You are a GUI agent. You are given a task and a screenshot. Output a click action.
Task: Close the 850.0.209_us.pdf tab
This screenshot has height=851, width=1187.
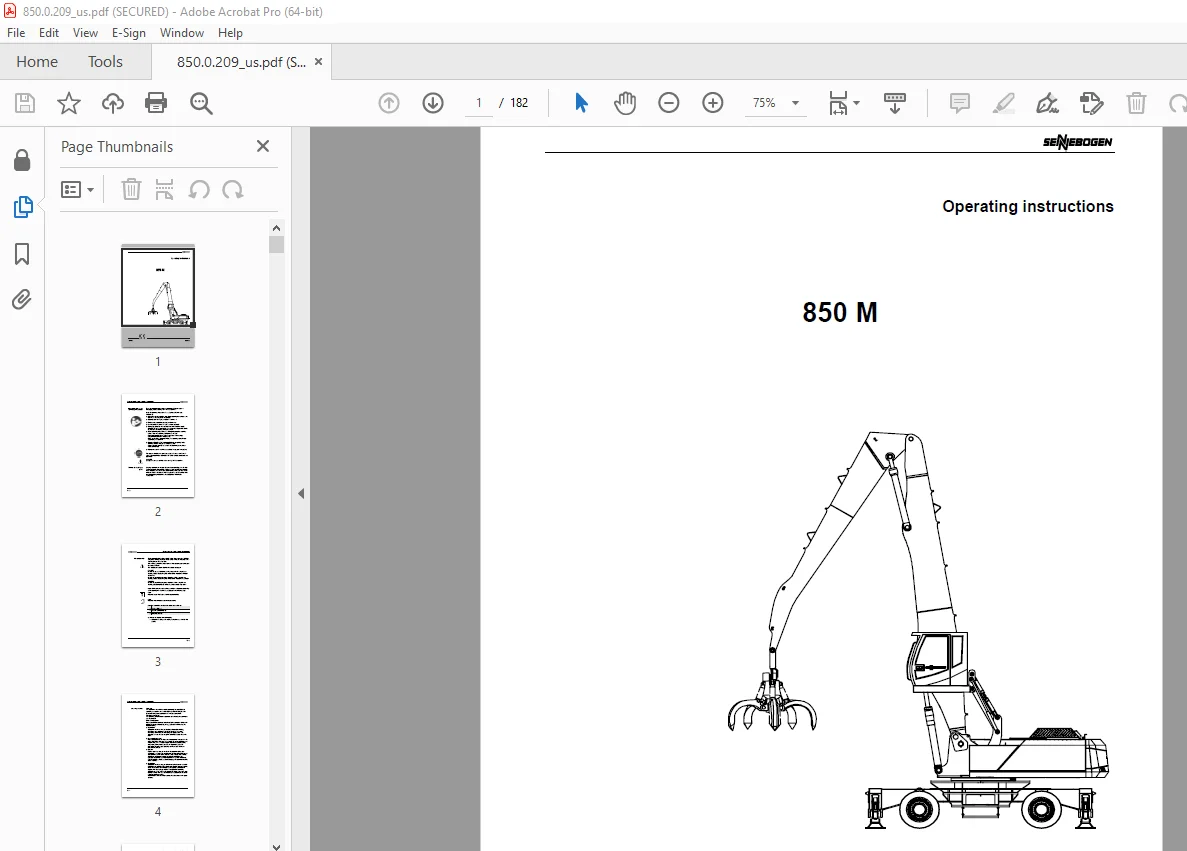coord(319,62)
